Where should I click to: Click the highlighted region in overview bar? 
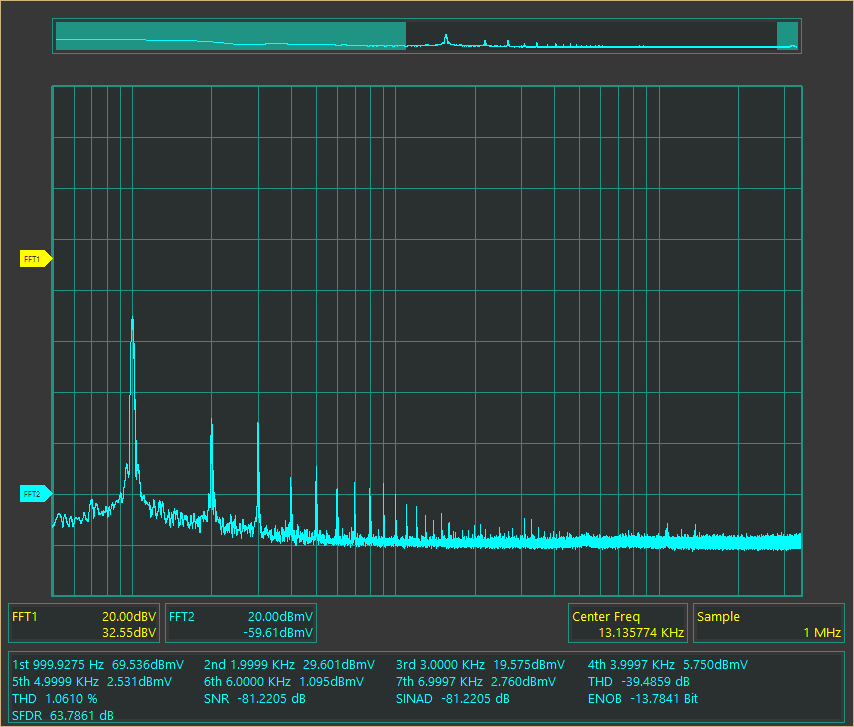tap(231, 36)
